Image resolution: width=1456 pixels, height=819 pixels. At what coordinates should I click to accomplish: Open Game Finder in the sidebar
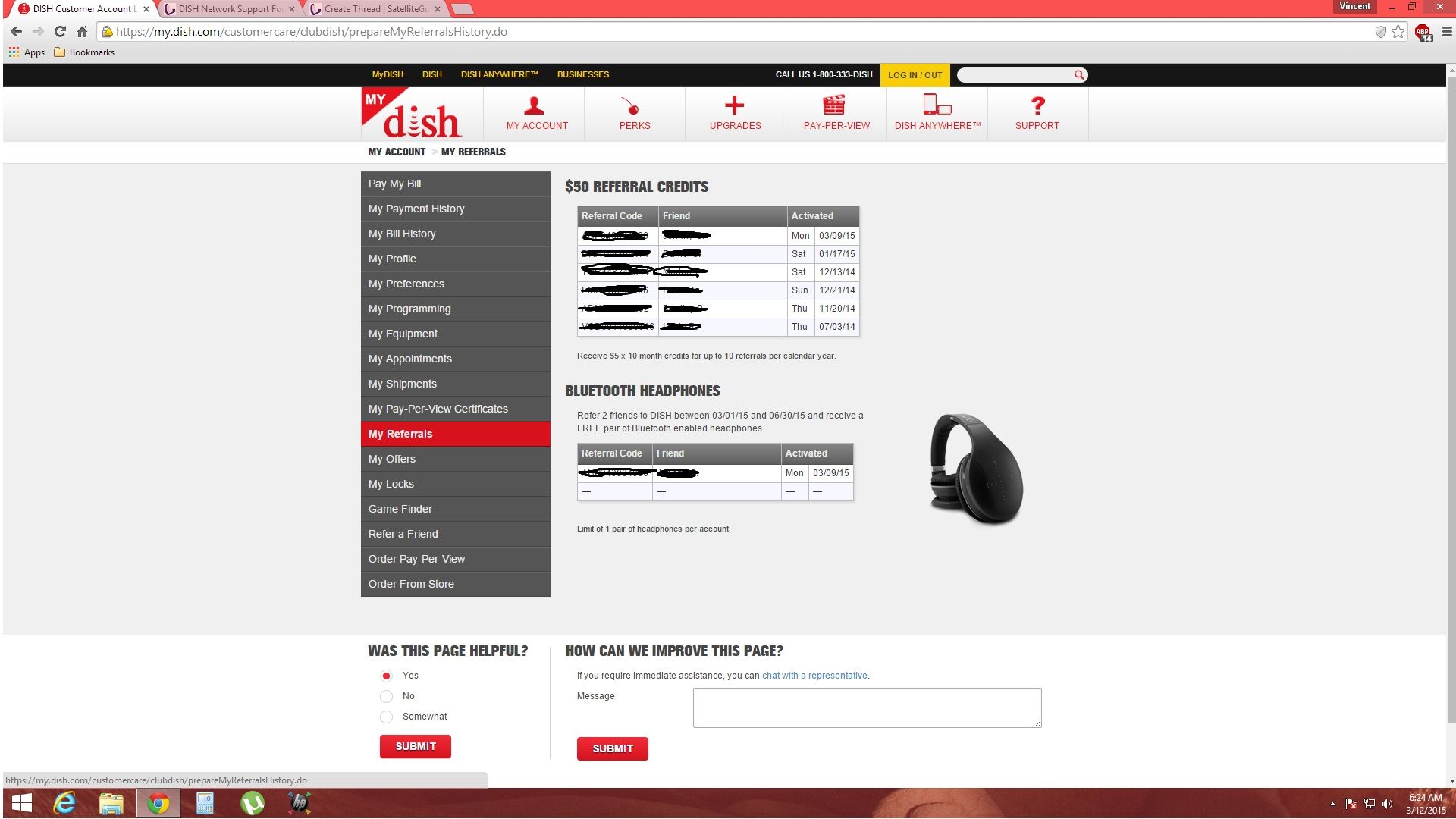[456, 509]
